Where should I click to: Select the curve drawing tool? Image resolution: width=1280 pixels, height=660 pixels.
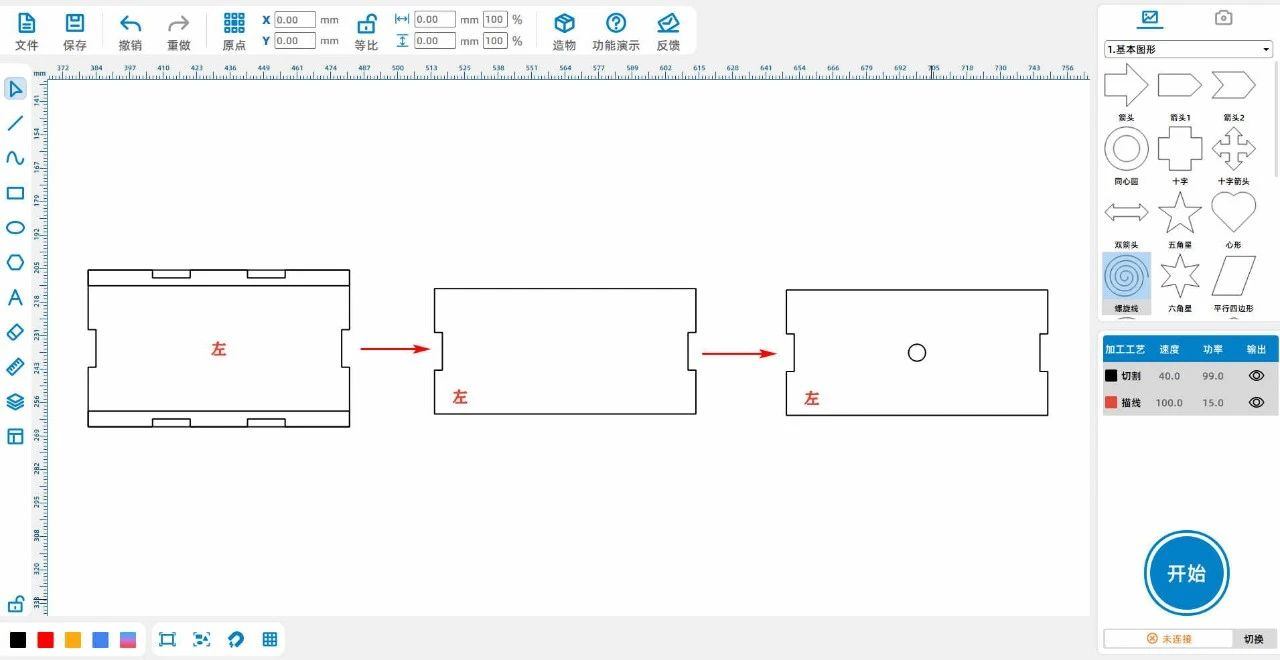15,158
